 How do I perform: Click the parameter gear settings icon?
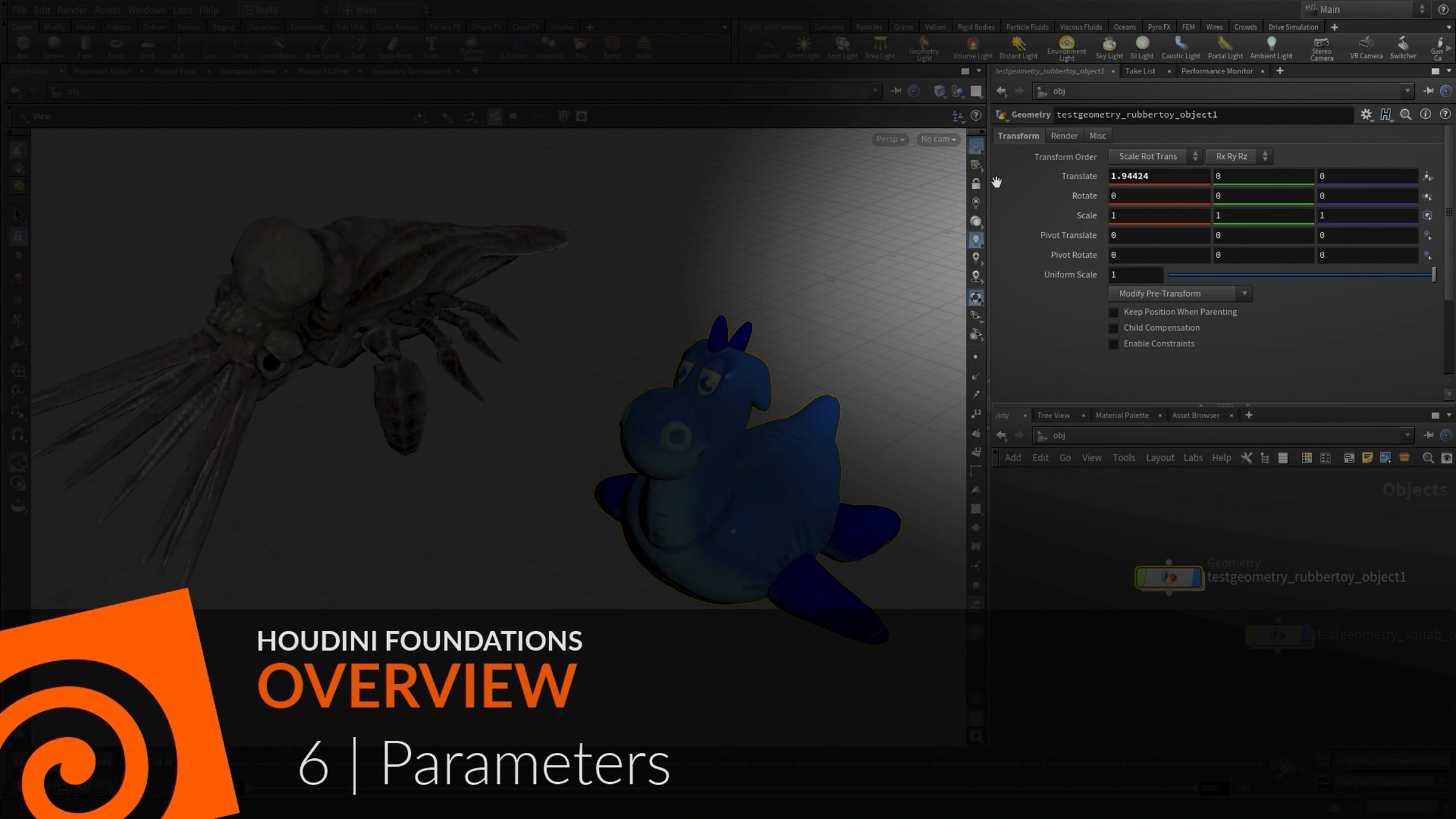pyautogui.click(x=1366, y=115)
